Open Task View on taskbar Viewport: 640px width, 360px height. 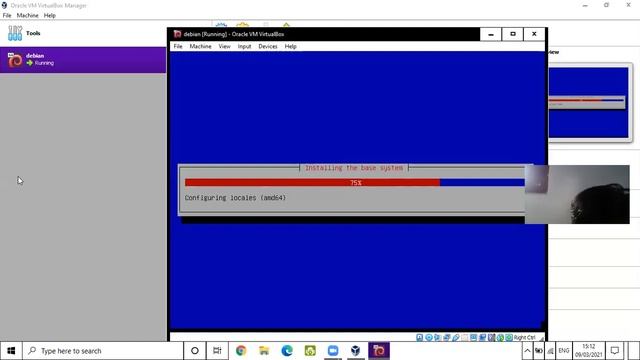tap(217, 351)
